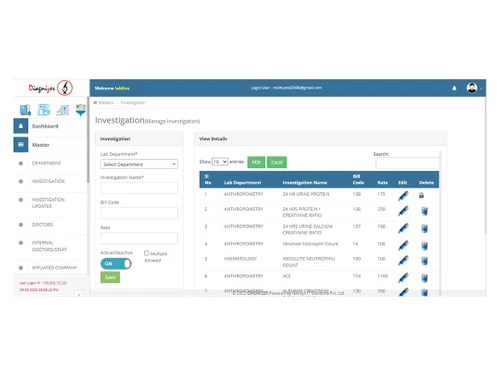Screen dimensions: 500x375
Task: Click rate cell showing 175
Action: pyautogui.click(x=381, y=194)
